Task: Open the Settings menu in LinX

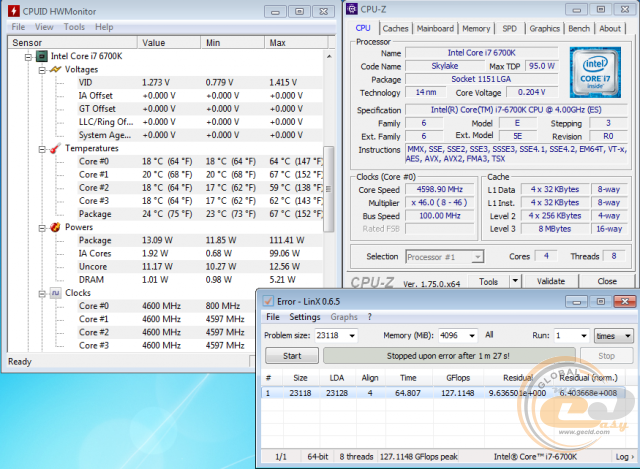Action: (305, 317)
